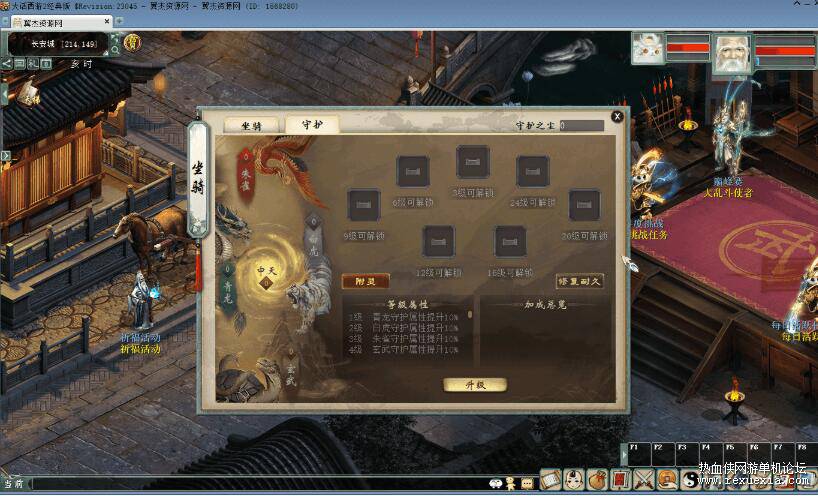Click the 白虎守护属性提升10% row
Image resolution: width=818 pixels, height=496 pixels.
tap(404, 328)
